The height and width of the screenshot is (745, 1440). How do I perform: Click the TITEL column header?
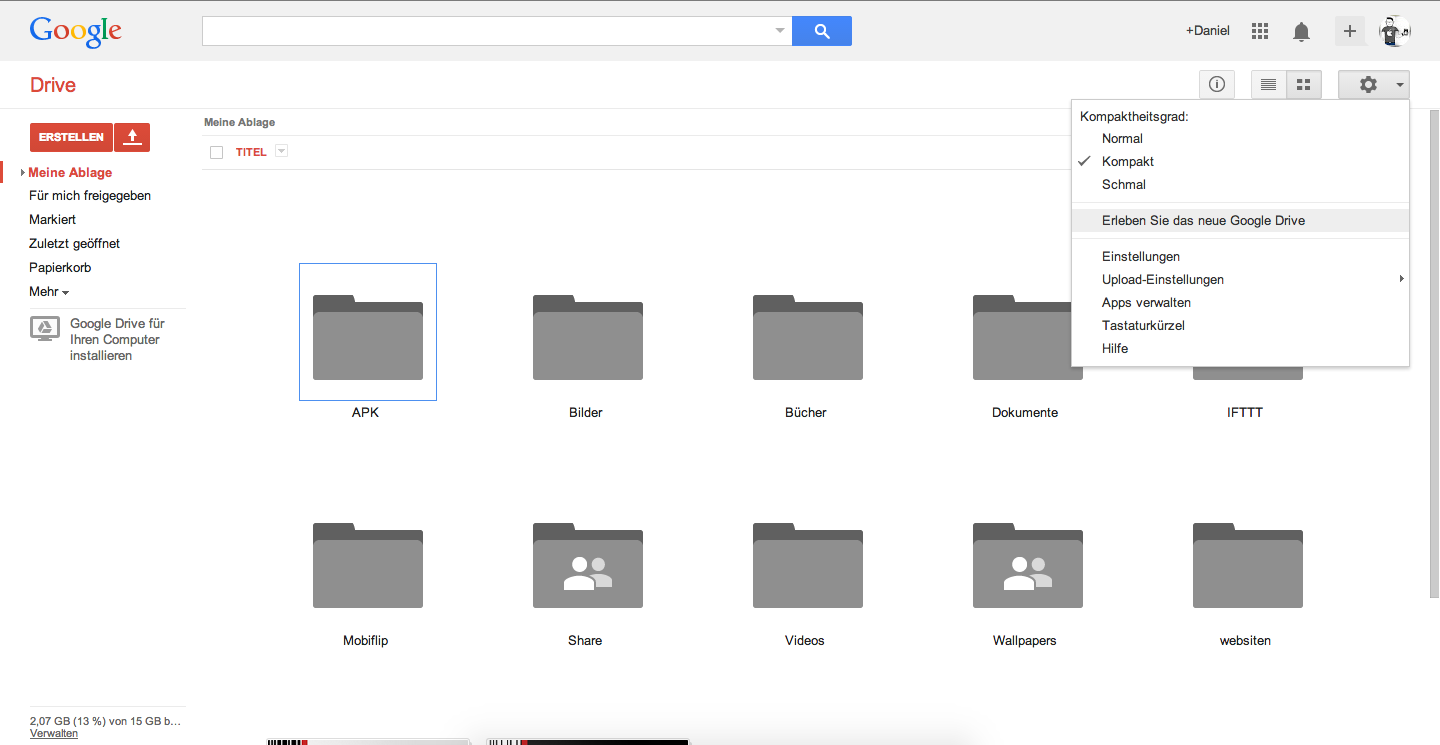251,152
